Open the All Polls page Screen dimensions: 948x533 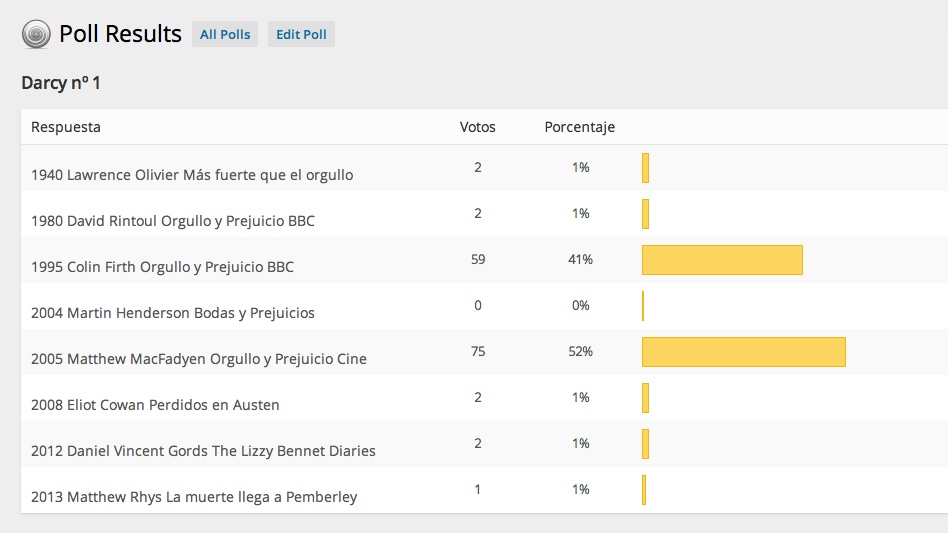(x=225, y=35)
